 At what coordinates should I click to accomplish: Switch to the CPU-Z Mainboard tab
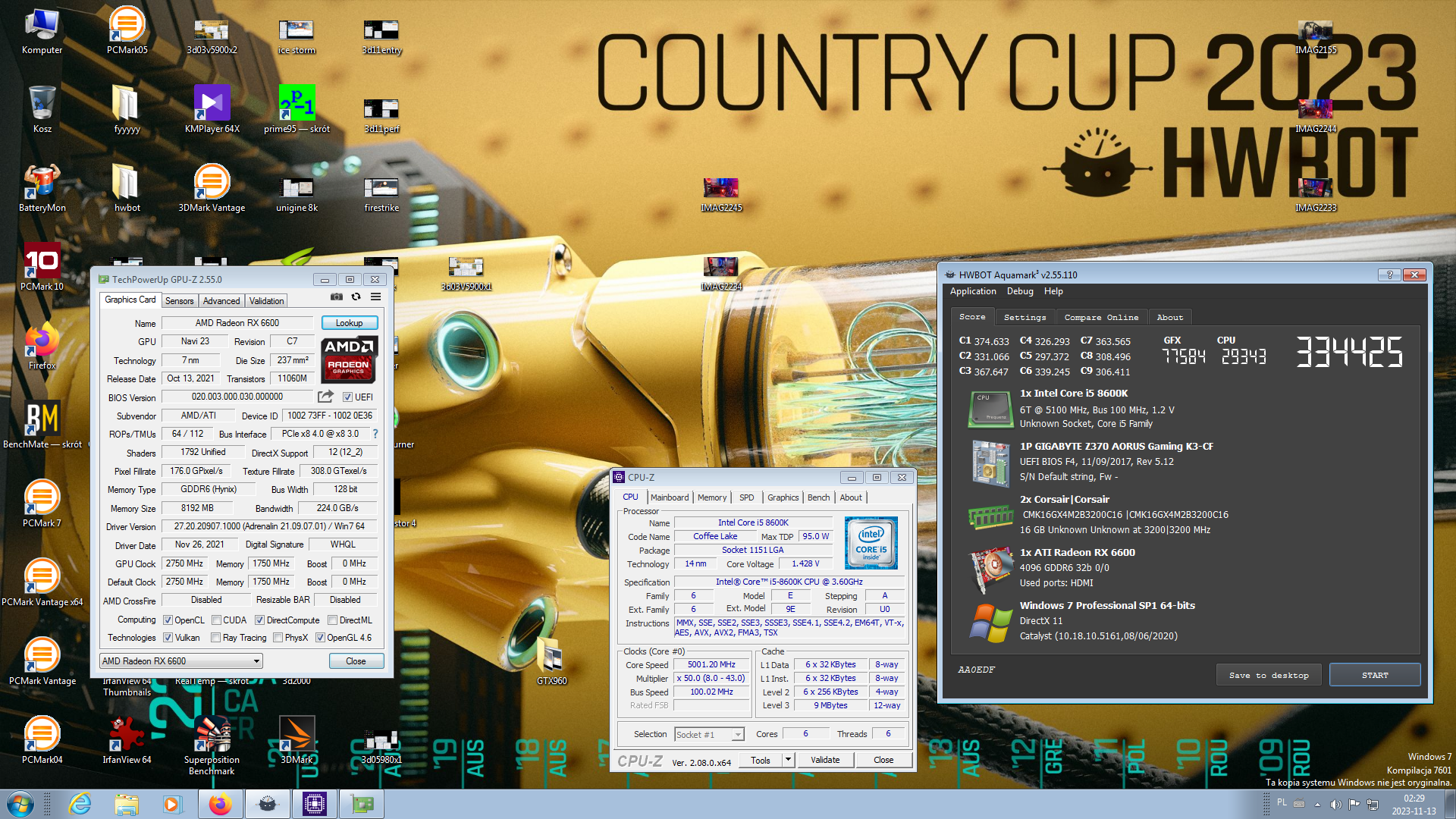[670, 497]
